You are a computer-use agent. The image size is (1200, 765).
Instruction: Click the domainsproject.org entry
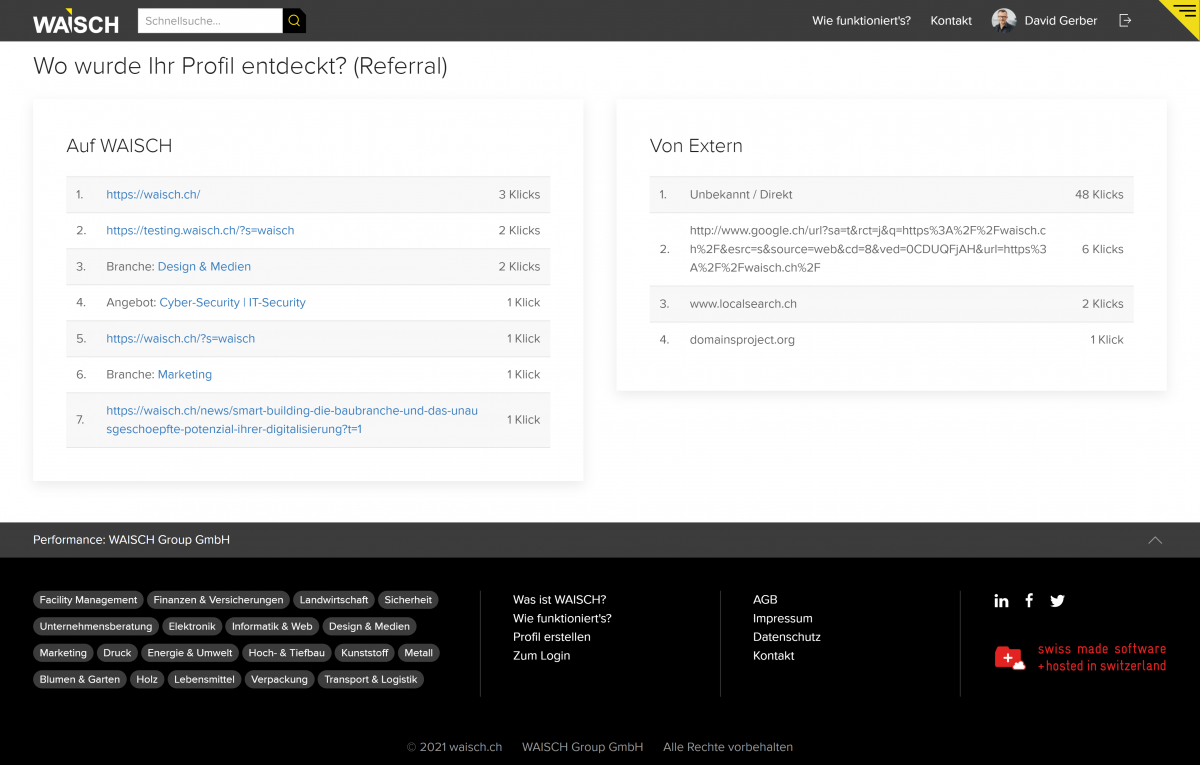pos(742,340)
